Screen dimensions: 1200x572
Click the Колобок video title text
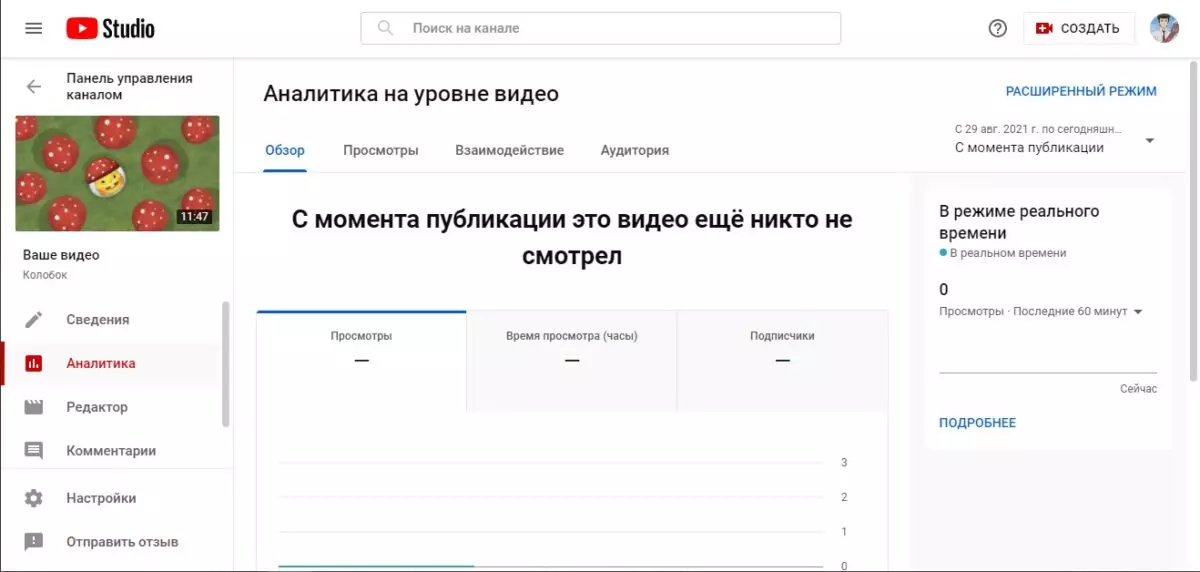pos(45,275)
